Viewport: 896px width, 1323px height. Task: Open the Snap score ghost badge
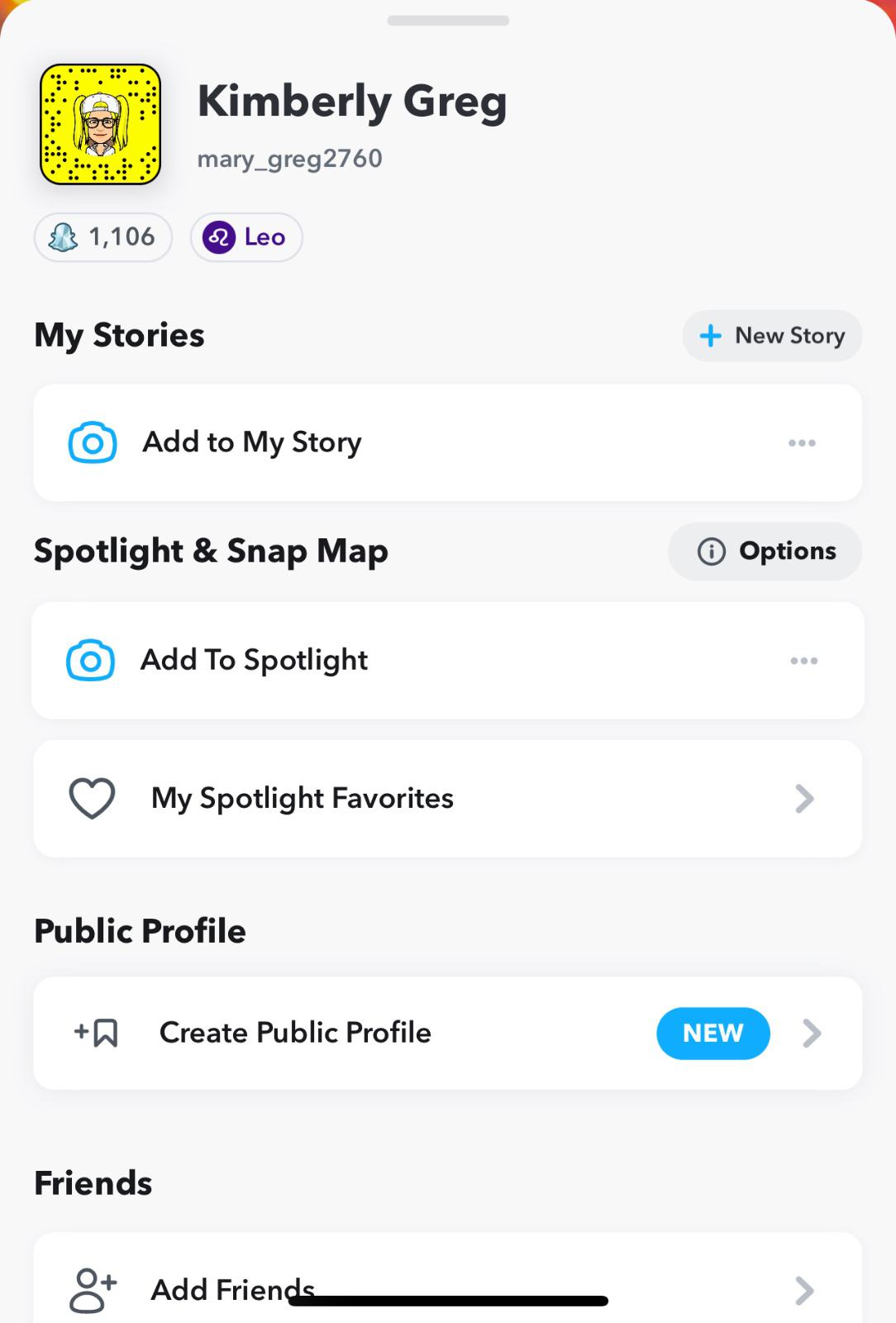[102, 237]
